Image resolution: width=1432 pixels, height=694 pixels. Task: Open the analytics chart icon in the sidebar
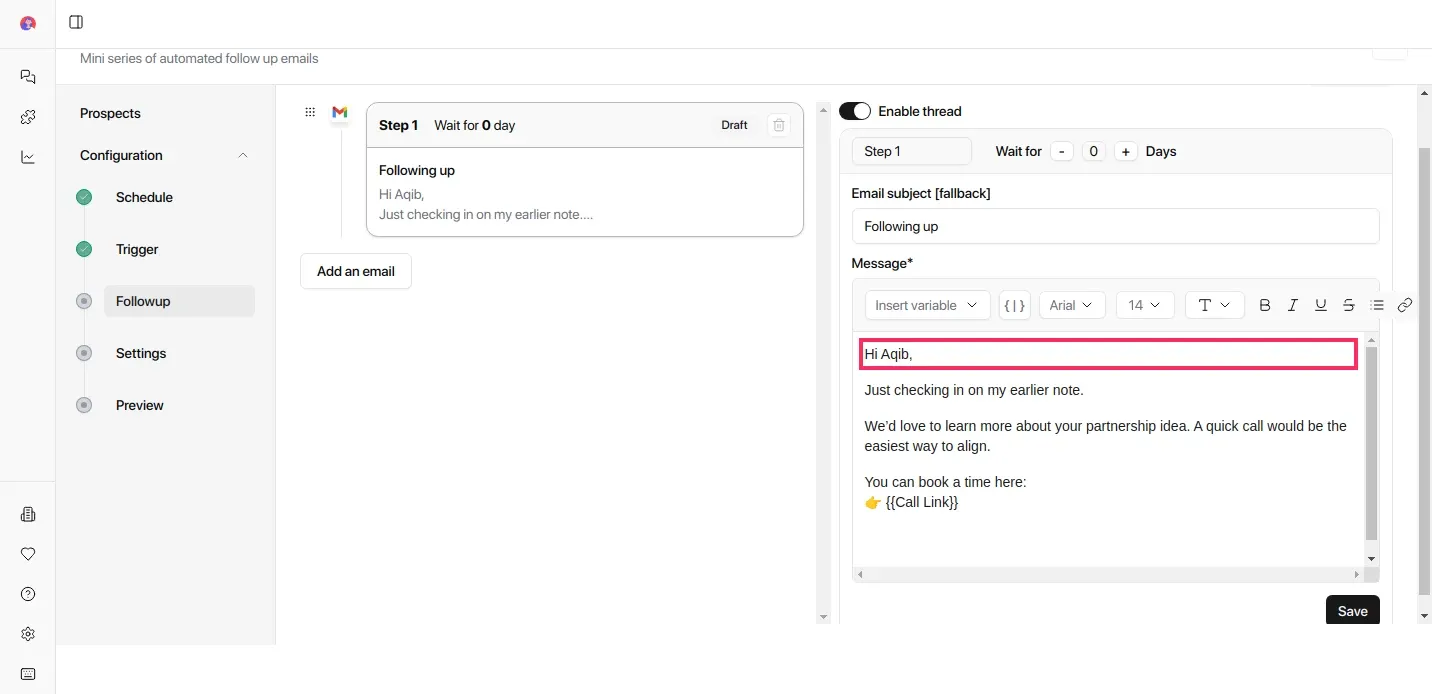pos(27,157)
